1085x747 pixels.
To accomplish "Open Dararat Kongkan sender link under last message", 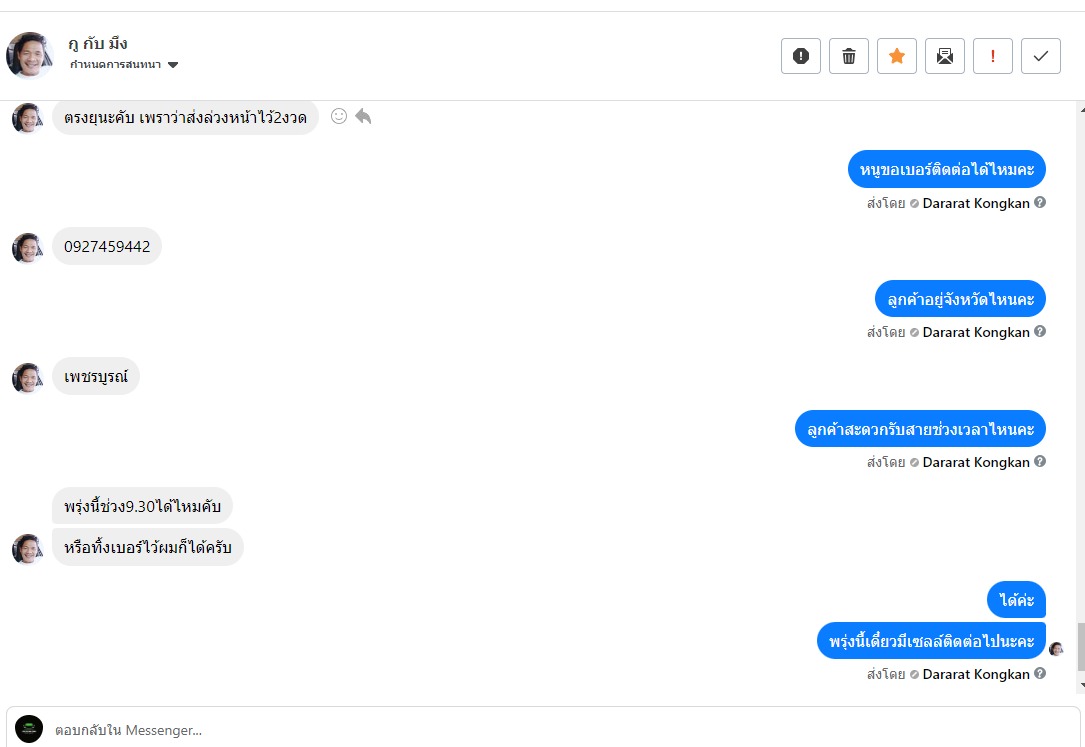I will pyautogui.click(x=975, y=674).
